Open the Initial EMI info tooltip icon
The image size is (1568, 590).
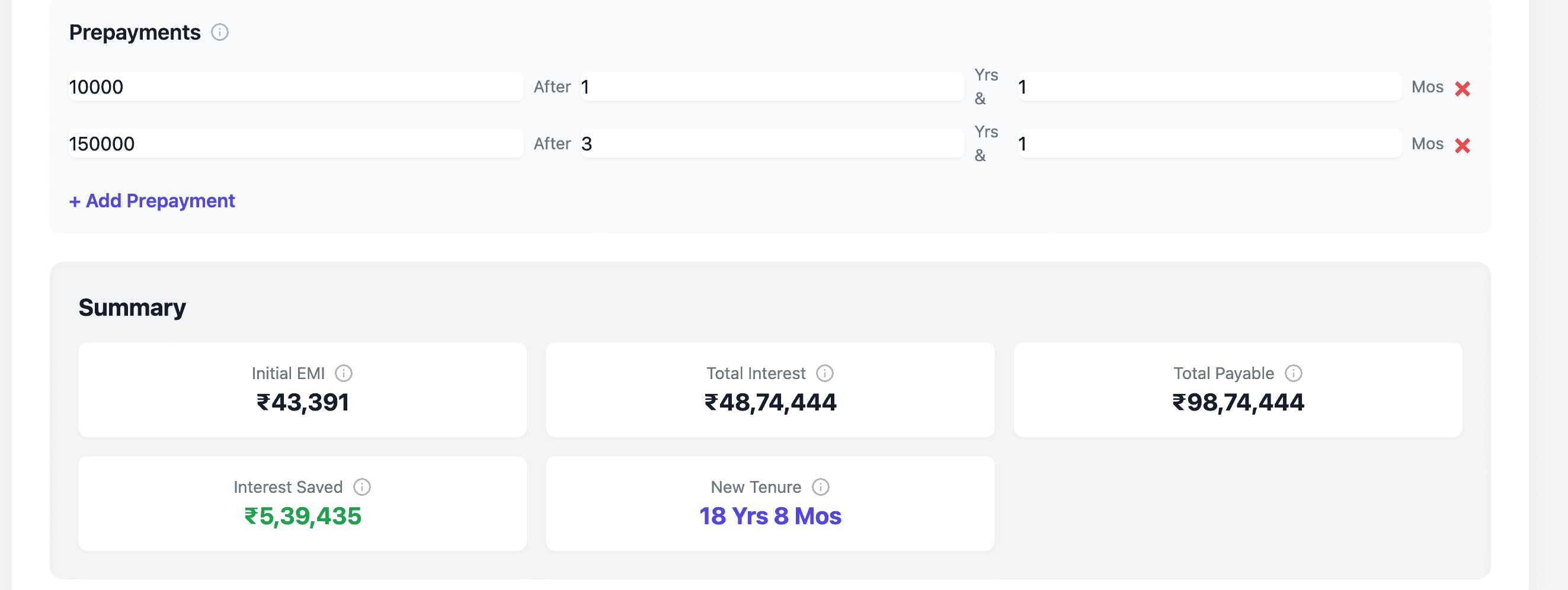[343, 373]
